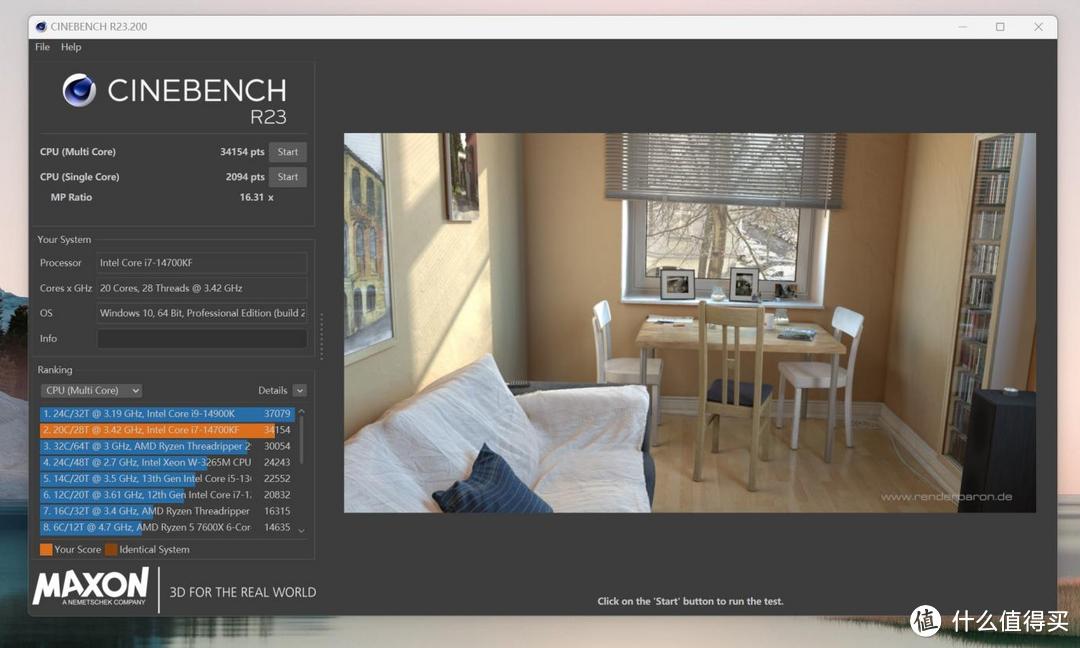Click the ranking list scrollbar thumb
This screenshot has height=648, width=1080.
click(x=301, y=440)
